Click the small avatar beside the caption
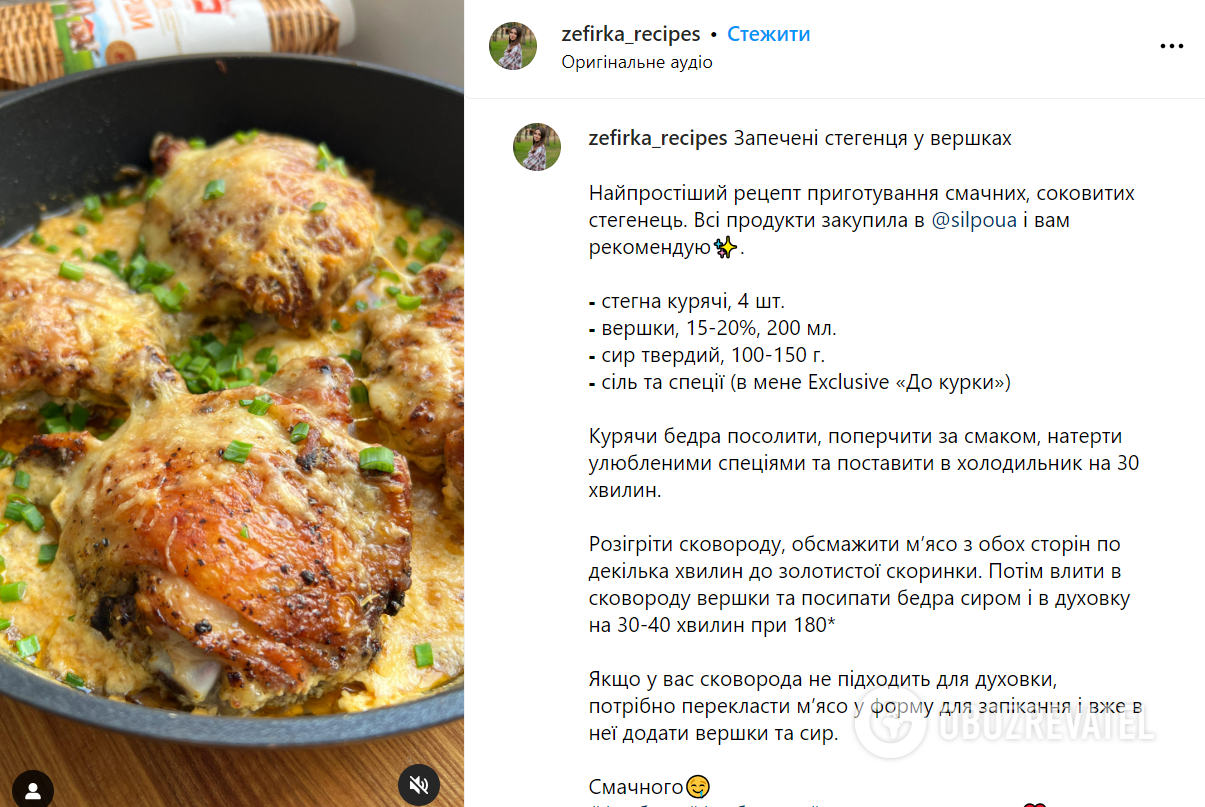Screen dimensions: 1205x807 (x=537, y=147)
